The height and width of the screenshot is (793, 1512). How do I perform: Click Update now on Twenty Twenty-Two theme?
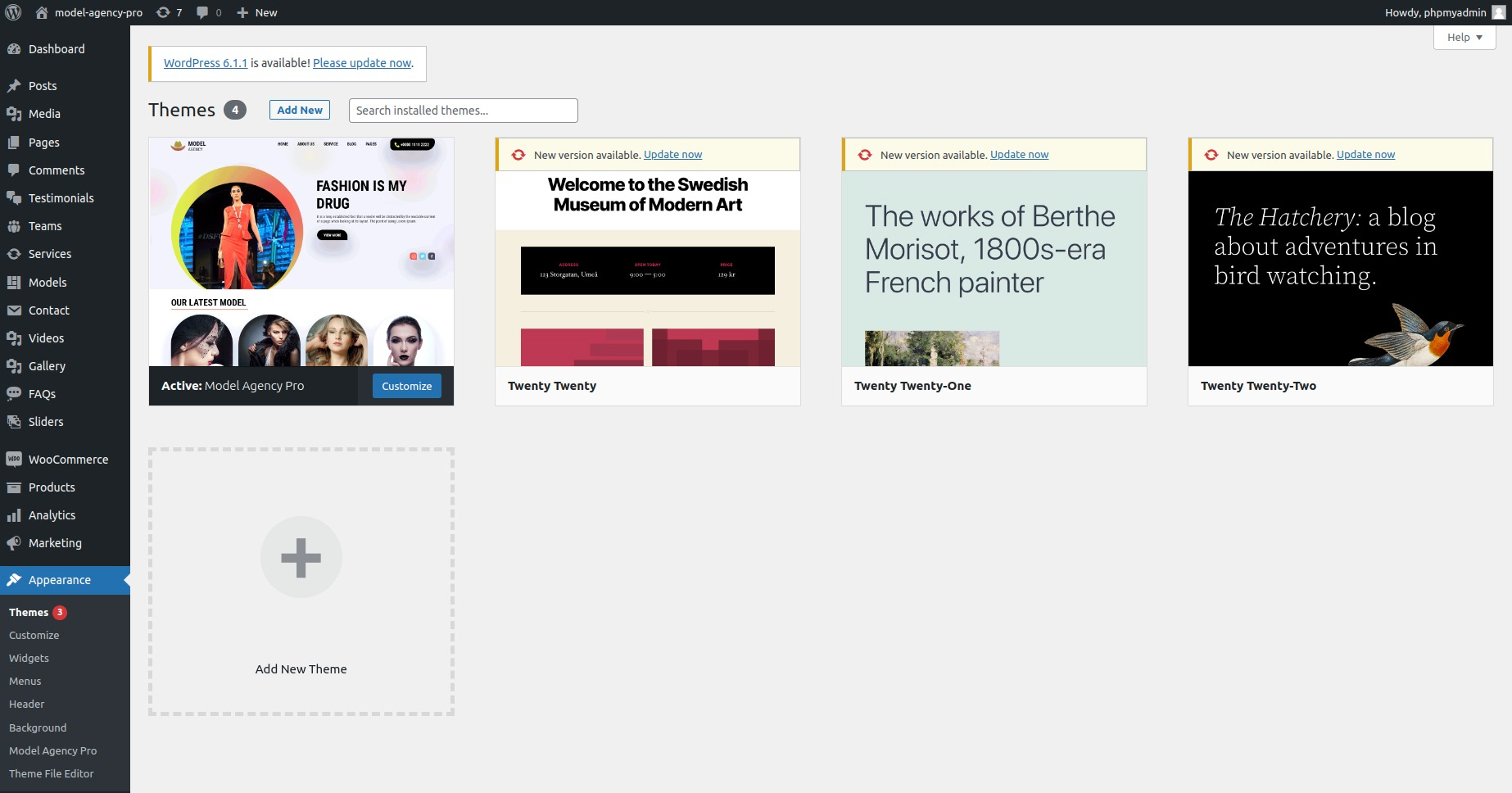(1365, 155)
